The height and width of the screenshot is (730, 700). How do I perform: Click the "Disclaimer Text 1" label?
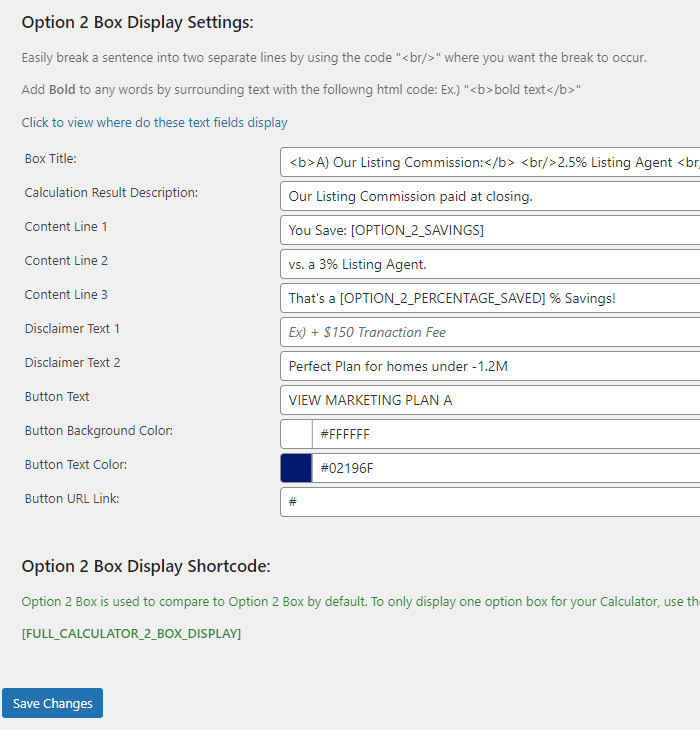72,329
